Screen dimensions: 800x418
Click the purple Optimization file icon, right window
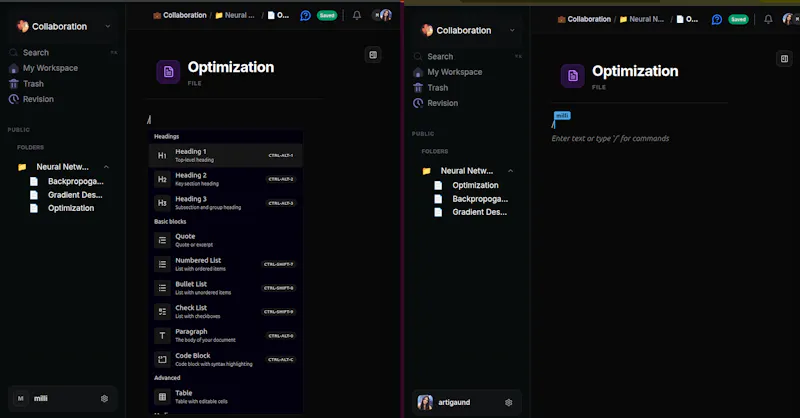click(x=573, y=76)
